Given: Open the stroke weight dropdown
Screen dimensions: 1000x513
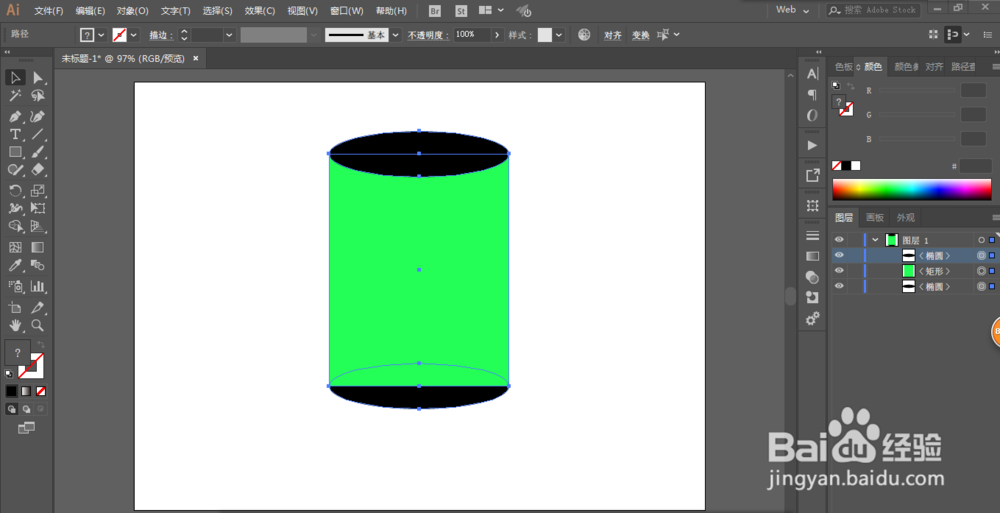Looking at the screenshot, I should [x=230, y=35].
